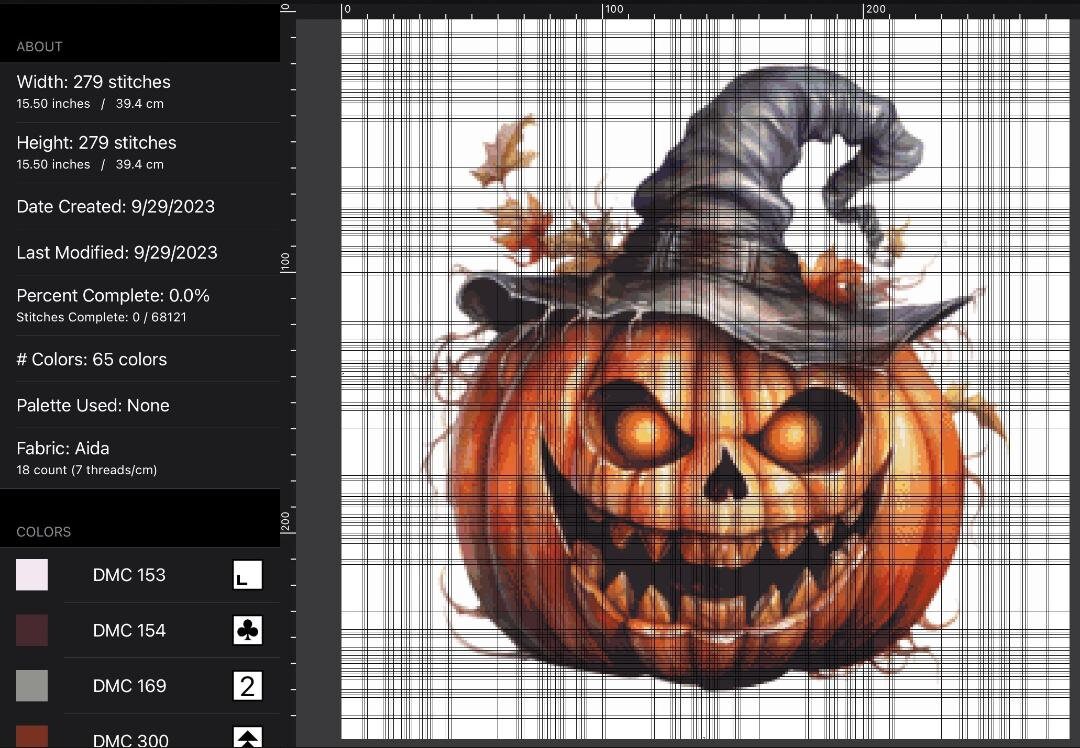Select the DMC 153 light pink swatch

tap(32, 575)
